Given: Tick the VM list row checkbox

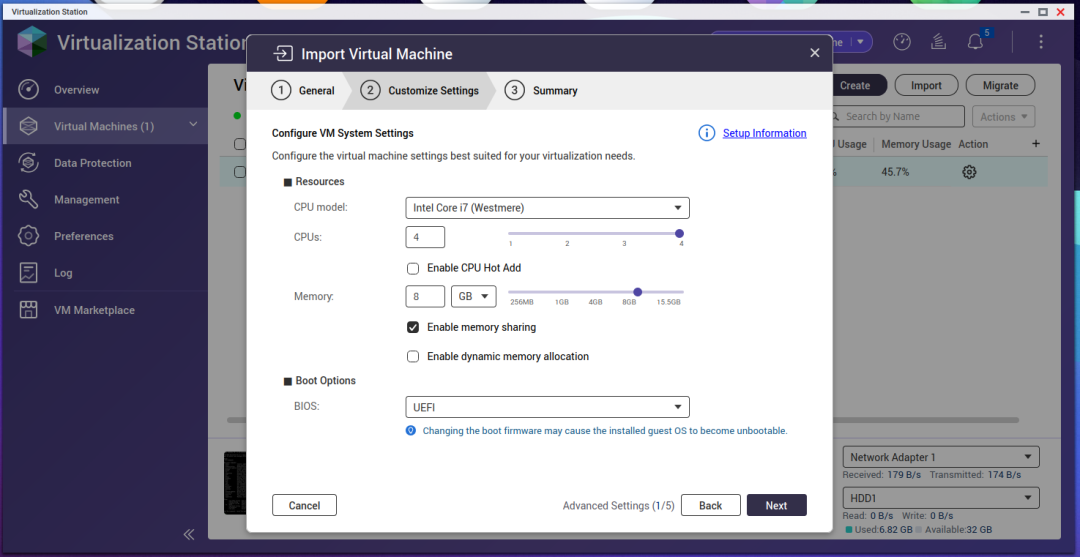Looking at the screenshot, I should pos(240,172).
